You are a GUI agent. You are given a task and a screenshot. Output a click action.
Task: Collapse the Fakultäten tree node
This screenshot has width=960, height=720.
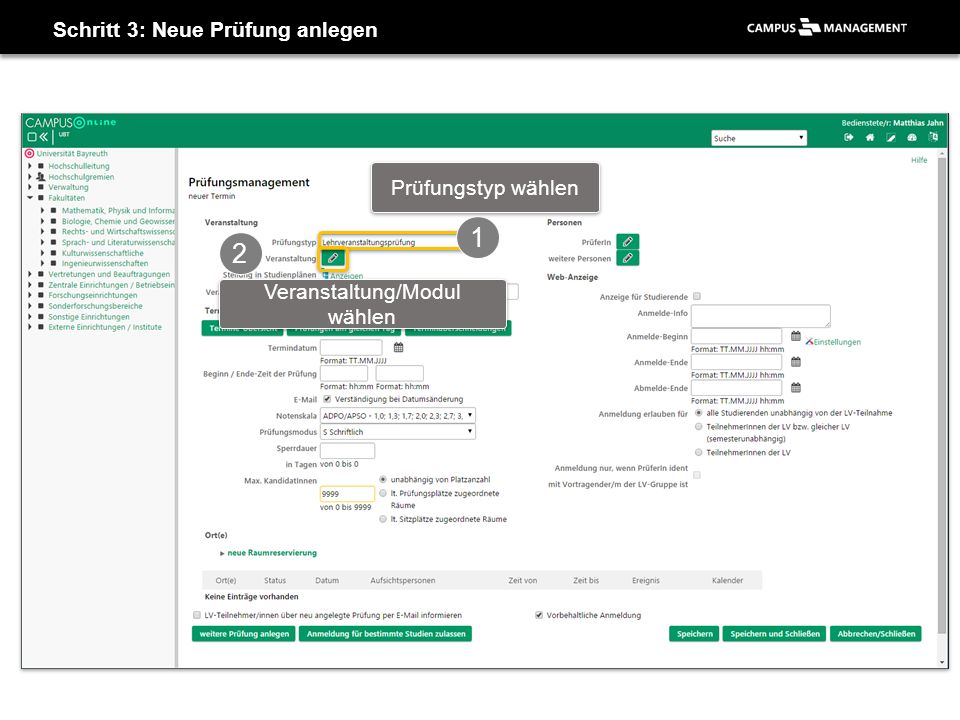tap(29, 198)
